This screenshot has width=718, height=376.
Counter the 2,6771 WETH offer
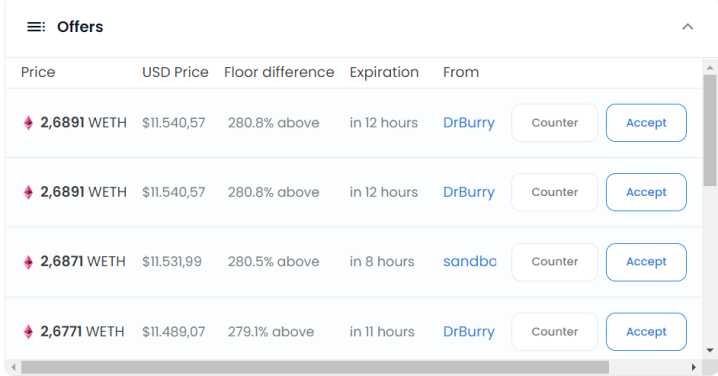pyautogui.click(x=555, y=332)
